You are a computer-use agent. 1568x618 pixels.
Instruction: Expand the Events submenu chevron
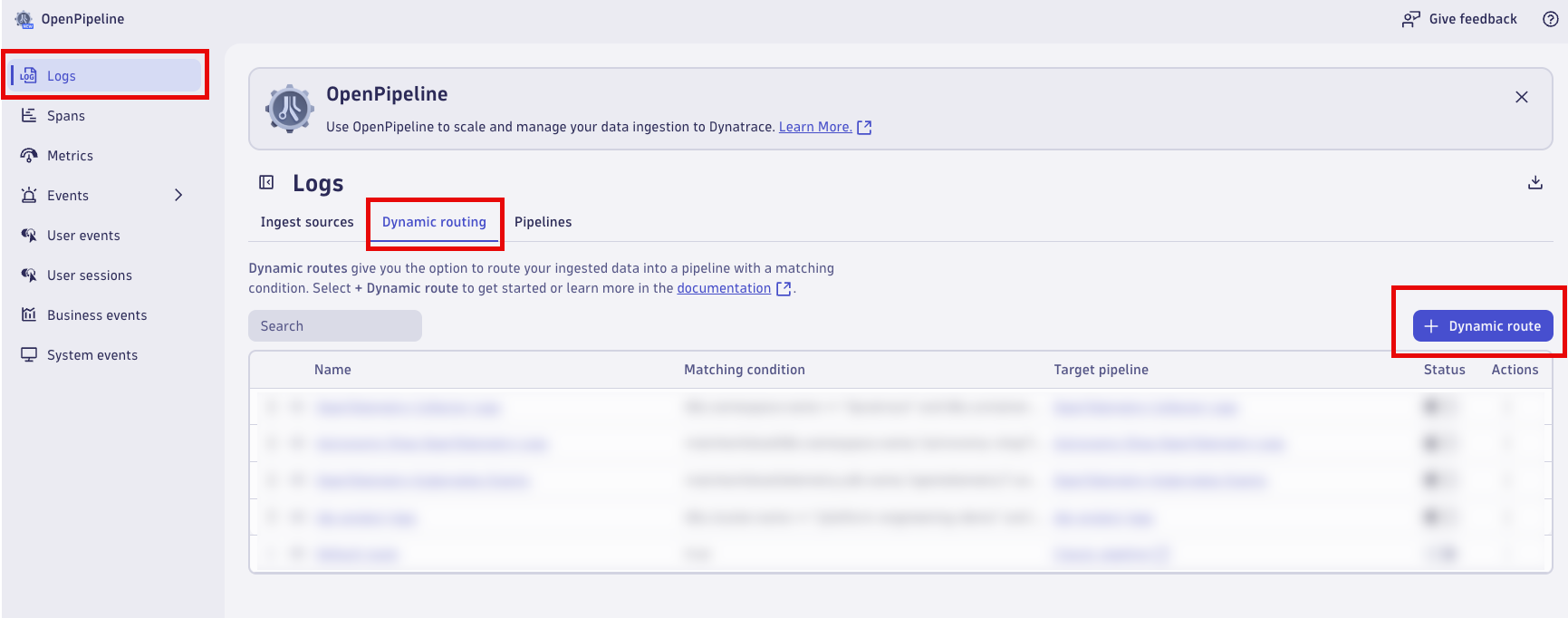point(178,195)
